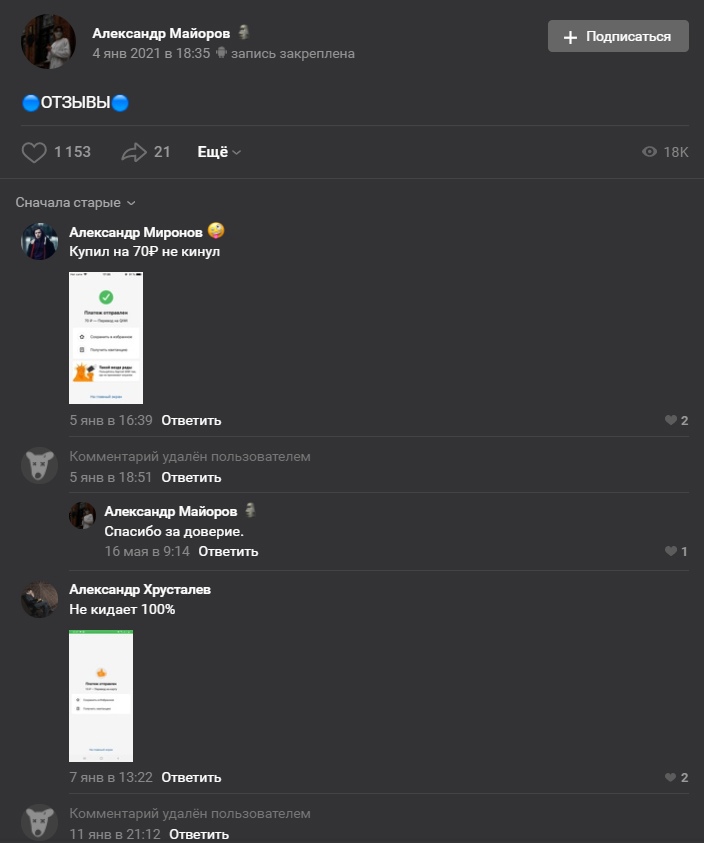Click the chevron beside Сначала старые
The height and width of the screenshot is (843, 704).
131,203
